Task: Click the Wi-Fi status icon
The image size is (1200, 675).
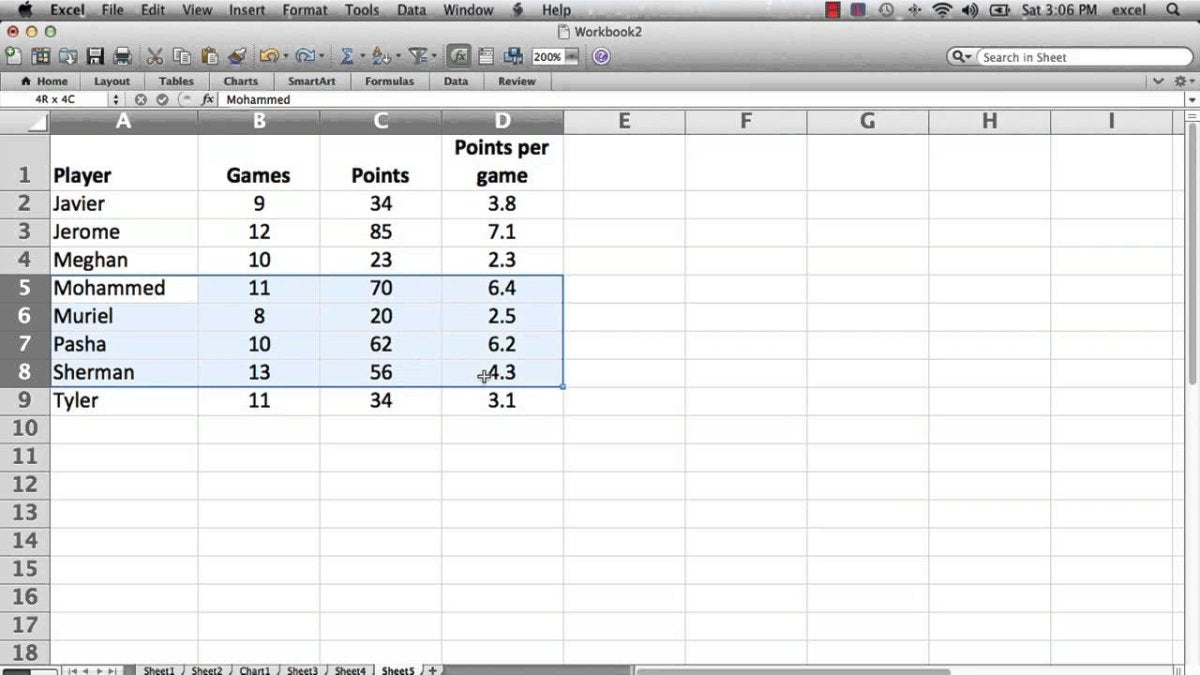Action: (941, 10)
